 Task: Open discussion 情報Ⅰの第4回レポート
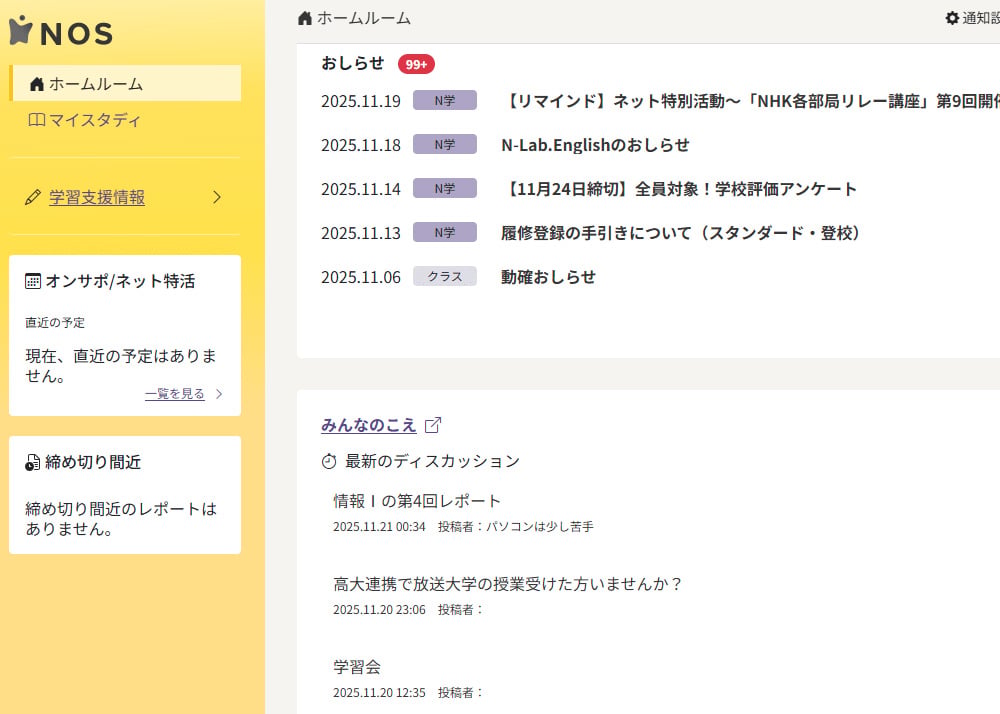[x=417, y=501]
